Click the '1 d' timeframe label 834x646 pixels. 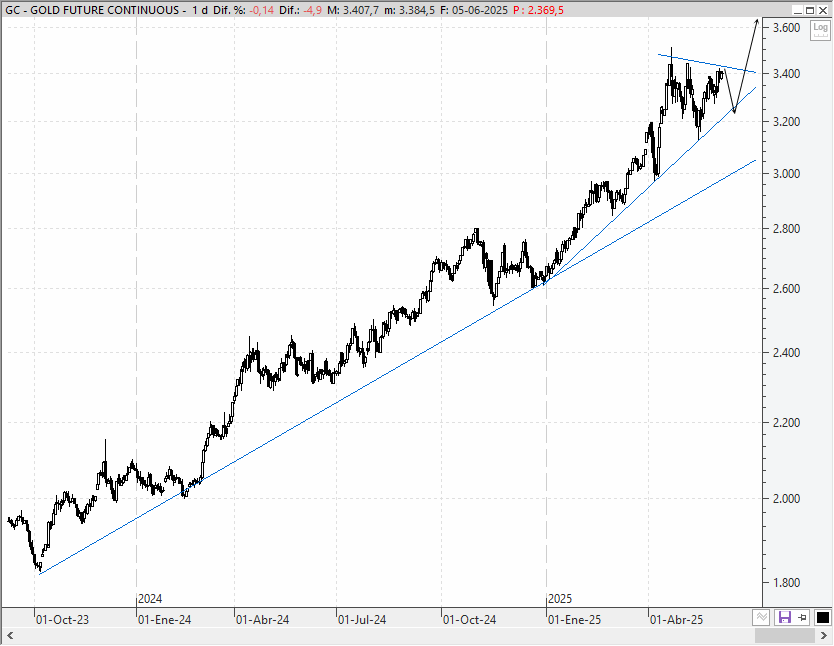(x=200, y=10)
